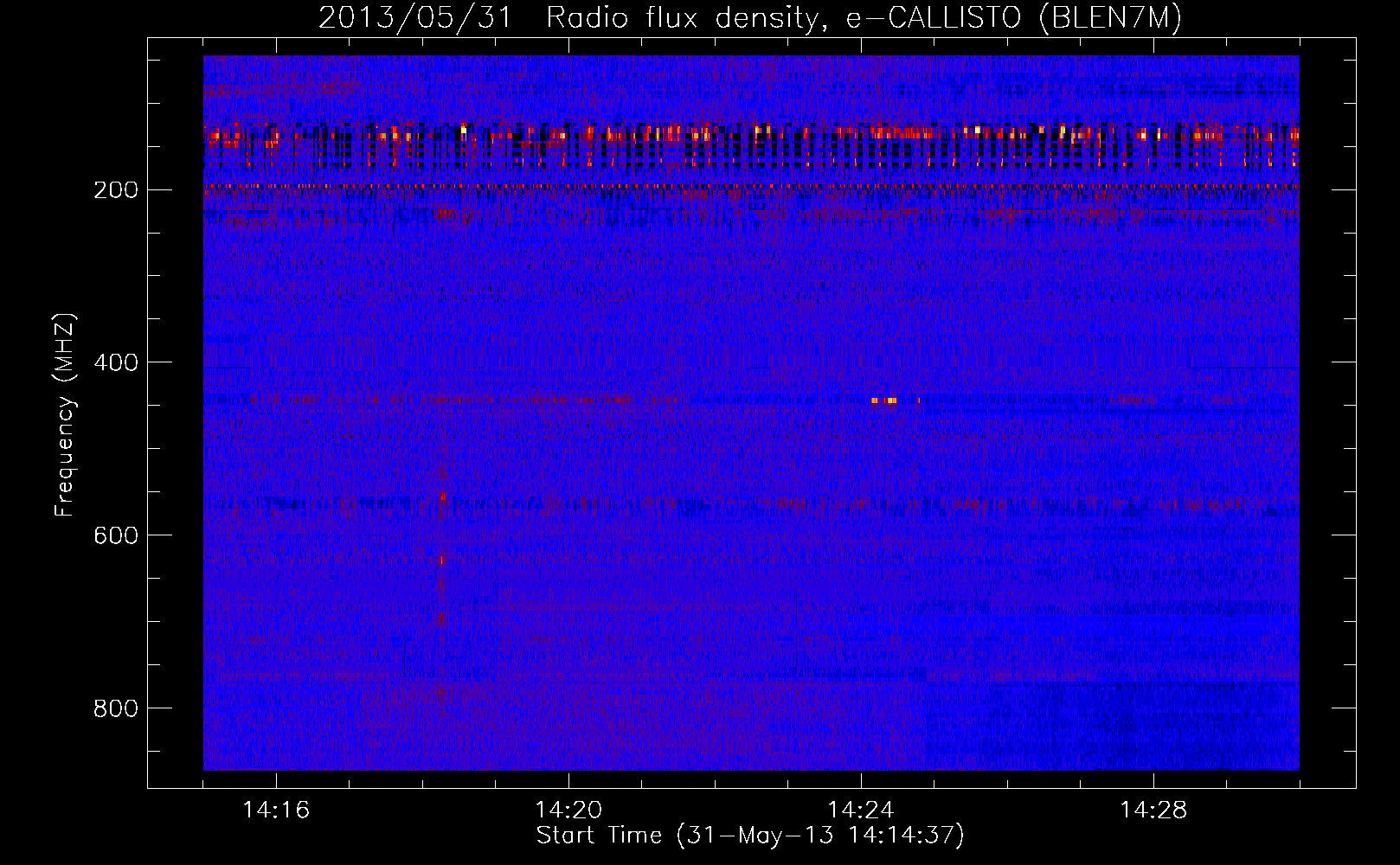Click the 200 frequency tick label

pyautogui.click(x=115, y=189)
